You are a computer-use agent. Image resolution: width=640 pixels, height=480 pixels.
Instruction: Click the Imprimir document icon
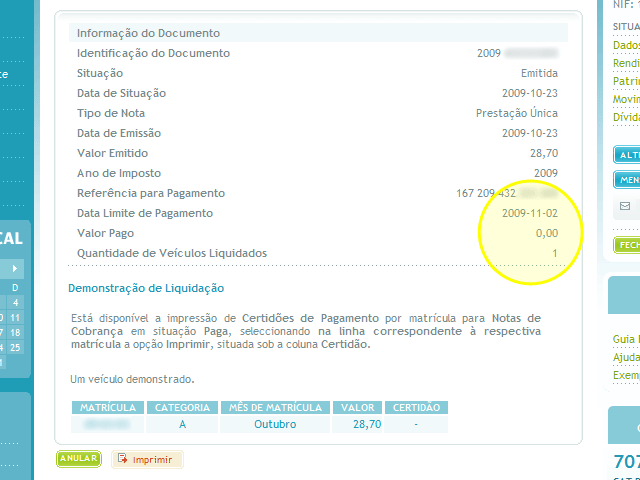click(x=122, y=459)
